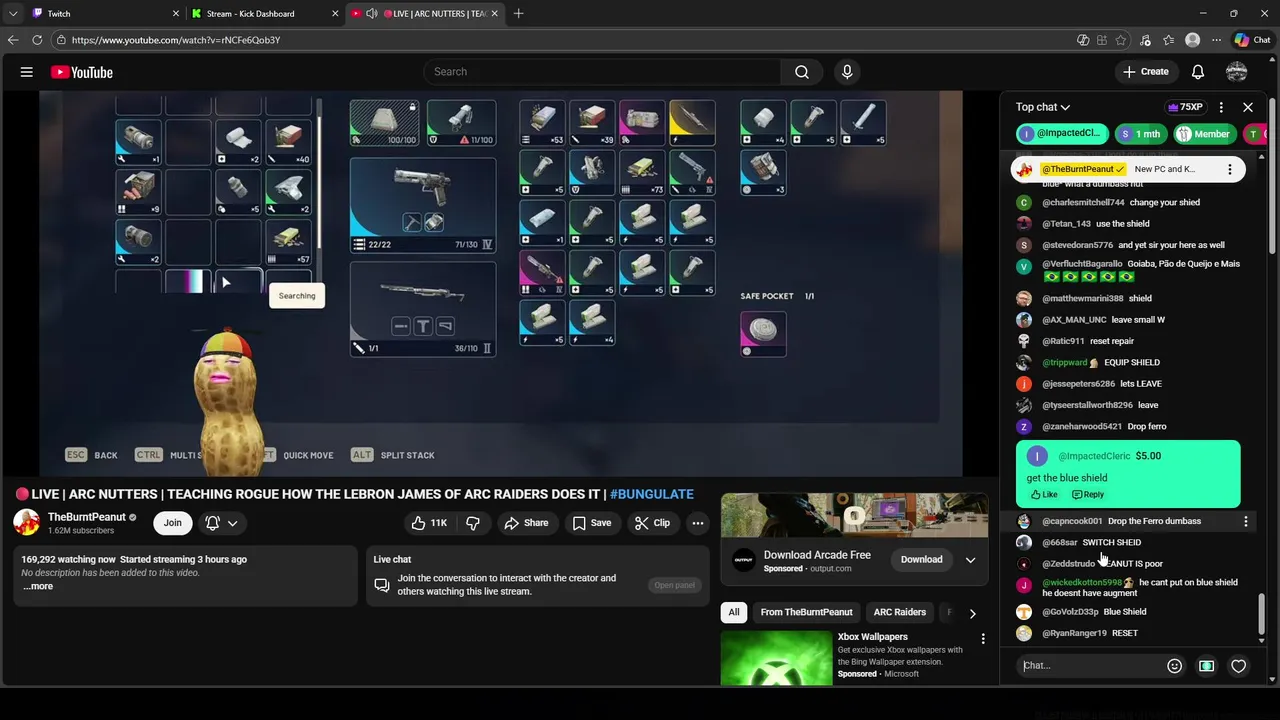Mute the audio-playing YouTube tab
The height and width of the screenshot is (720, 1280).
click(x=372, y=14)
